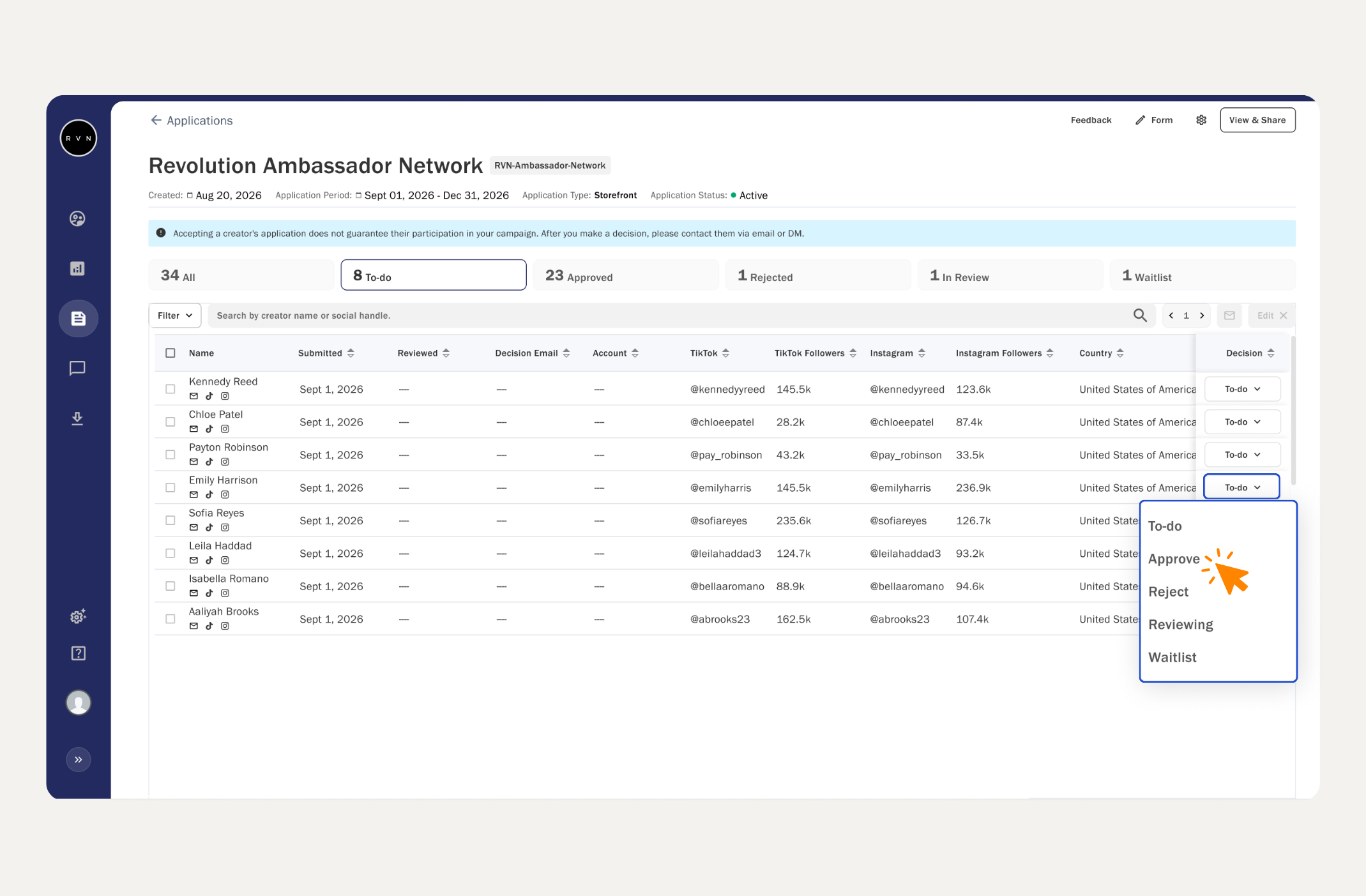This screenshot has width=1366, height=896.
Task: Toggle the select-all header checkbox
Action: pyautogui.click(x=171, y=353)
